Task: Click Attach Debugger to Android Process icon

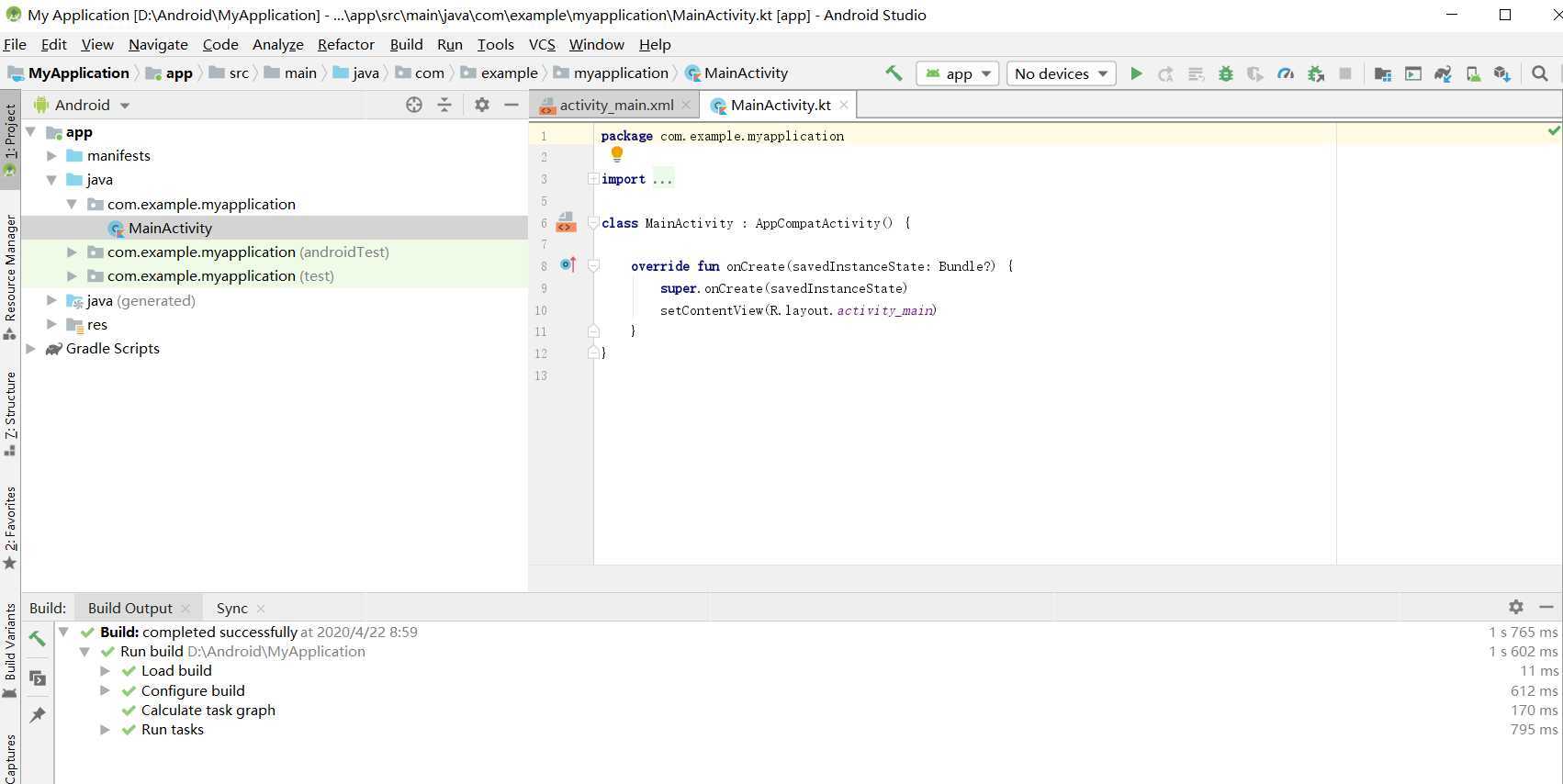Action: click(1316, 73)
